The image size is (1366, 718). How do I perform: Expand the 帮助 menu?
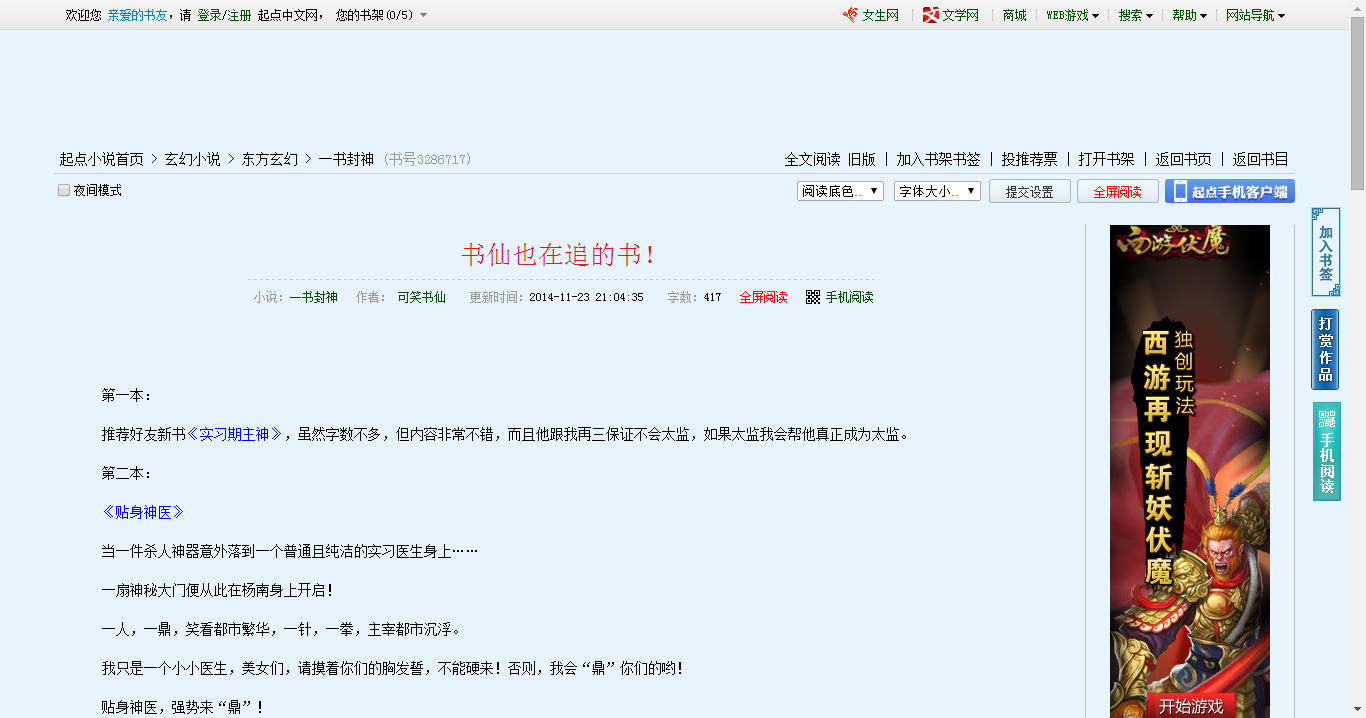point(1189,15)
